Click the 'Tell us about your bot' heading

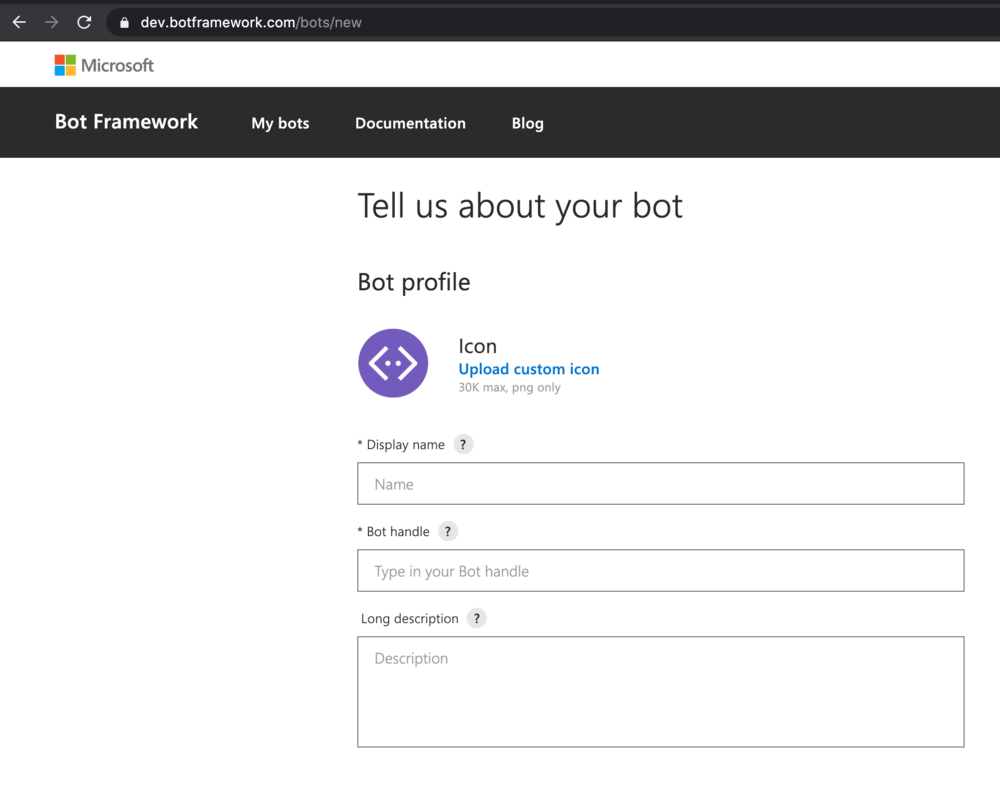pyautogui.click(x=520, y=205)
